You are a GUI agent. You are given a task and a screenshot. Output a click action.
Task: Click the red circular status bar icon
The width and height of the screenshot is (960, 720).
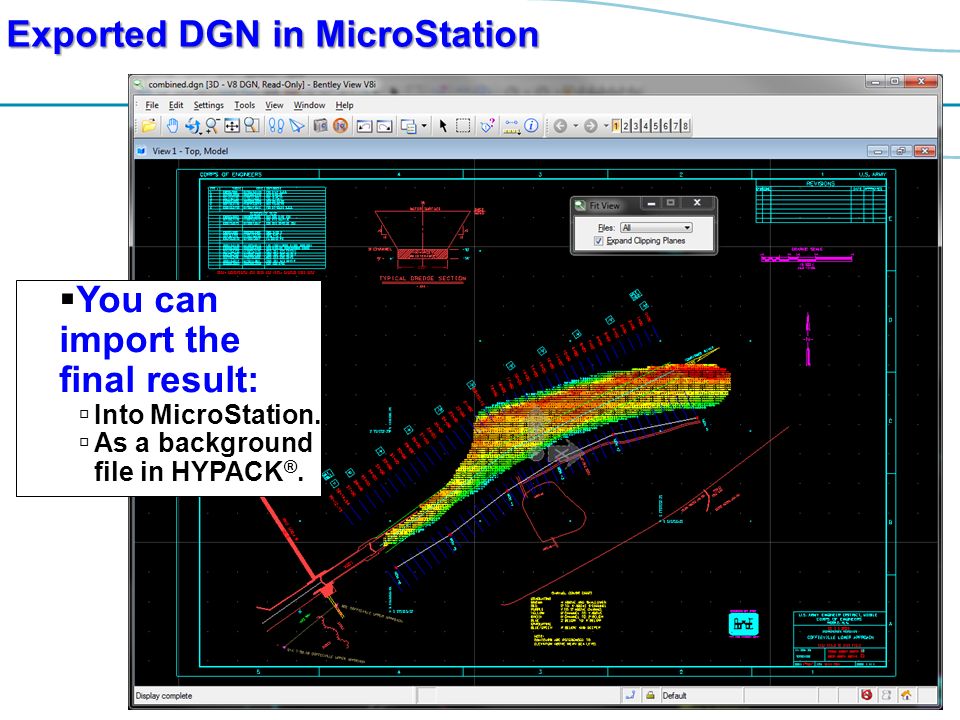coord(866,695)
